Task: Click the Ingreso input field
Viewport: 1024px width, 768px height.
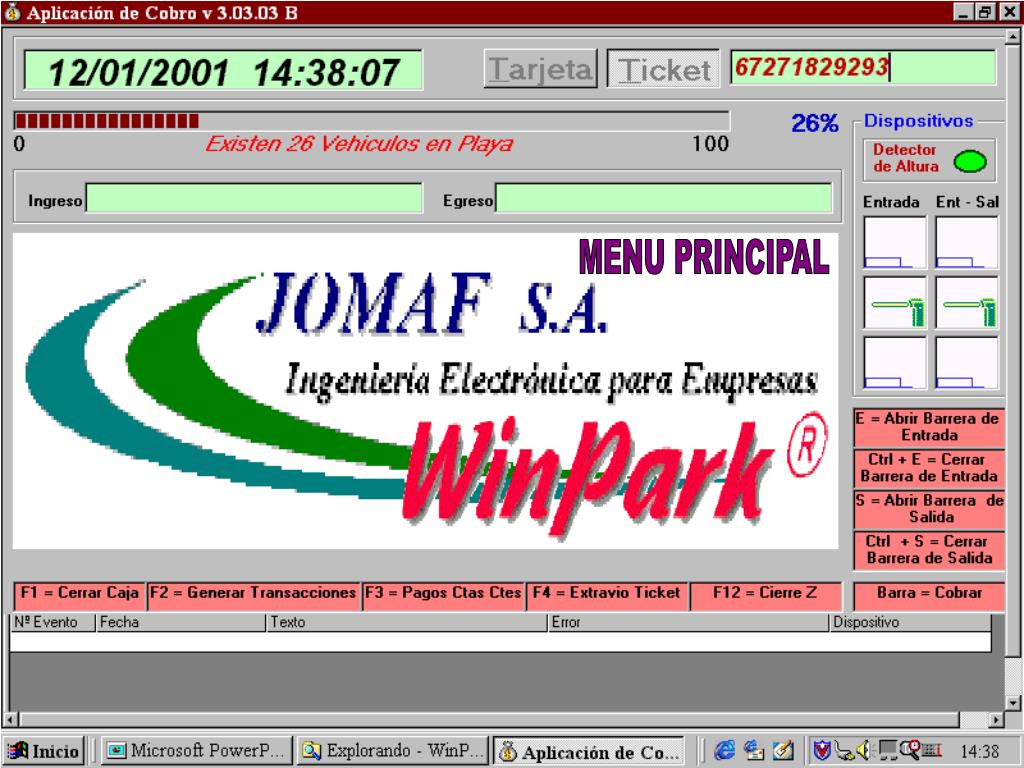Action: (x=254, y=198)
